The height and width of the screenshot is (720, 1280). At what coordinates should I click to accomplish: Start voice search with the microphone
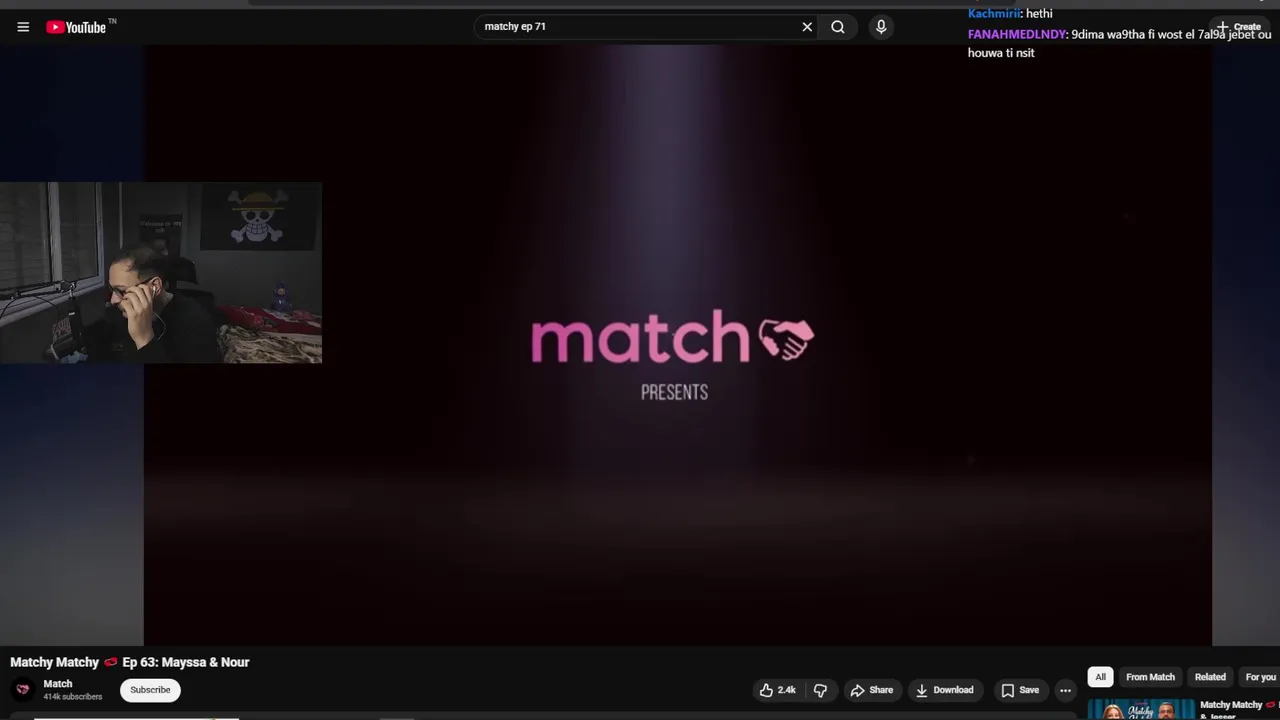(881, 27)
